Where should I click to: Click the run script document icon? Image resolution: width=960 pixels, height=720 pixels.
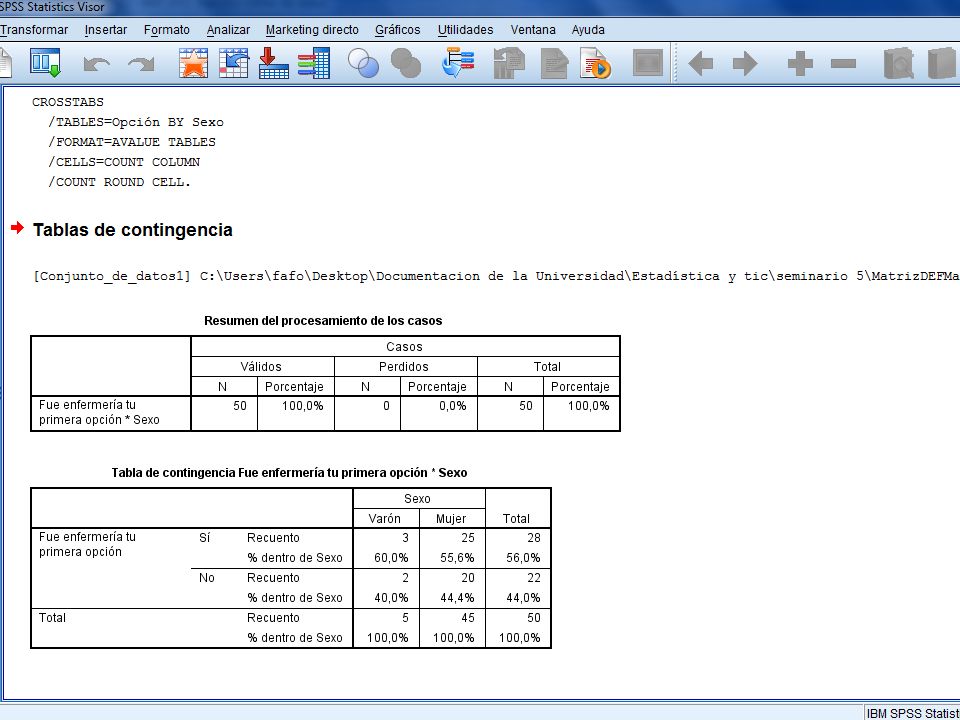coord(595,63)
